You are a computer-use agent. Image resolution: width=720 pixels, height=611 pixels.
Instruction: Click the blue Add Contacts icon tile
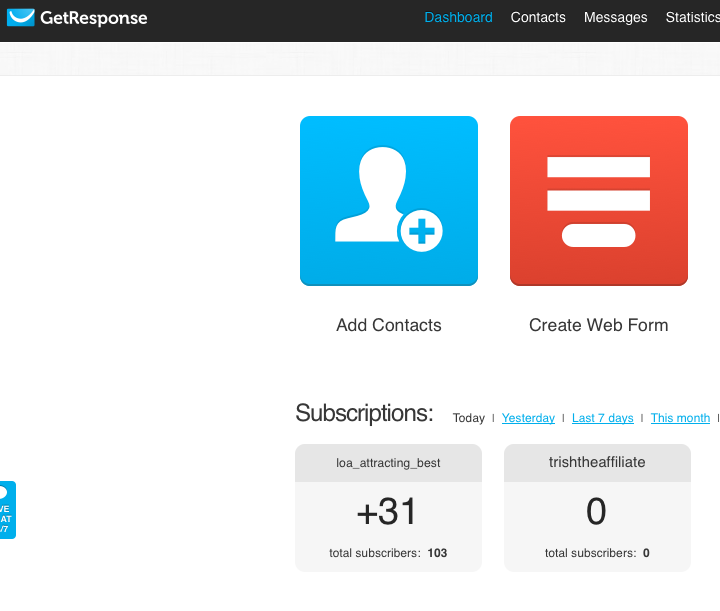click(x=389, y=201)
